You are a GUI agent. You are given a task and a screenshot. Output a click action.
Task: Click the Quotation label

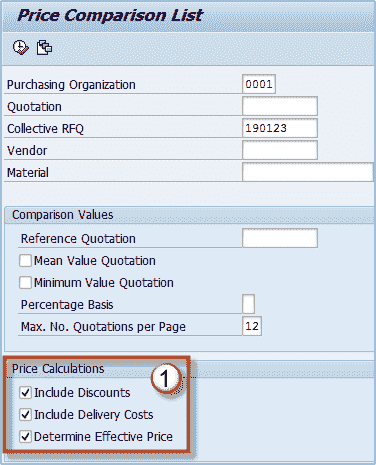(34, 107)
